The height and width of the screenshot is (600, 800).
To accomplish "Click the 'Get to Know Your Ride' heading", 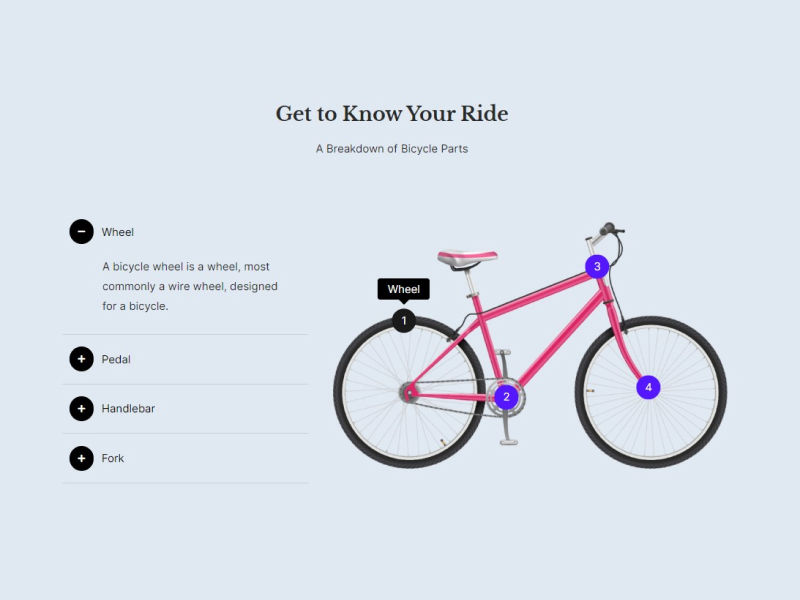I will (392, 114).
